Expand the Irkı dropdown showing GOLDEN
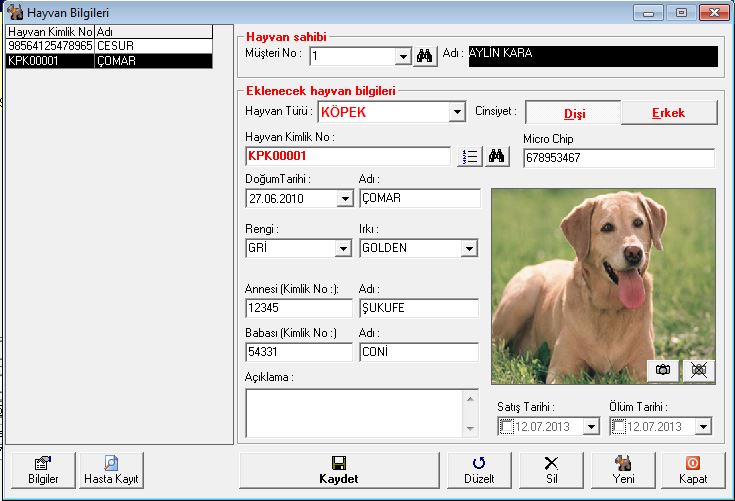The width and height of the screenshot is (735, 501). (469, 248)
